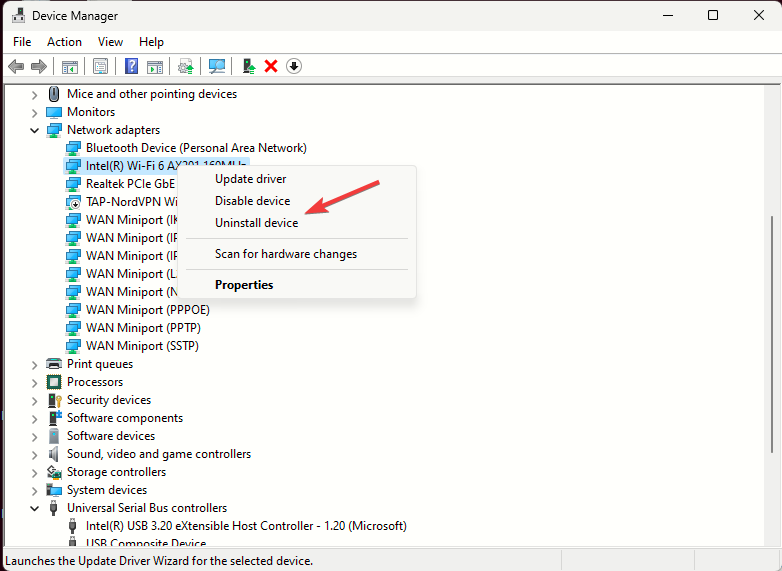
Task: Select Update driver in context menu
Action: [250, 179]
